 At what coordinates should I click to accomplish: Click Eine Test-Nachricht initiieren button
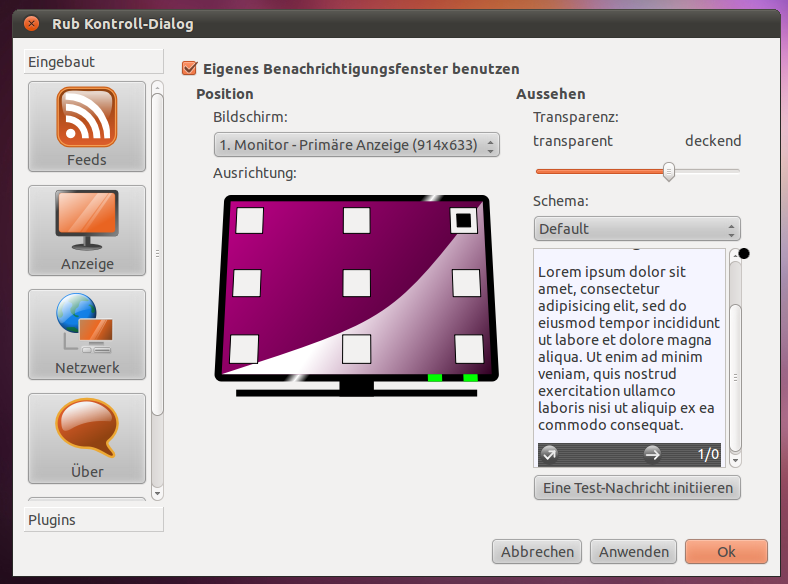point(637,488)
